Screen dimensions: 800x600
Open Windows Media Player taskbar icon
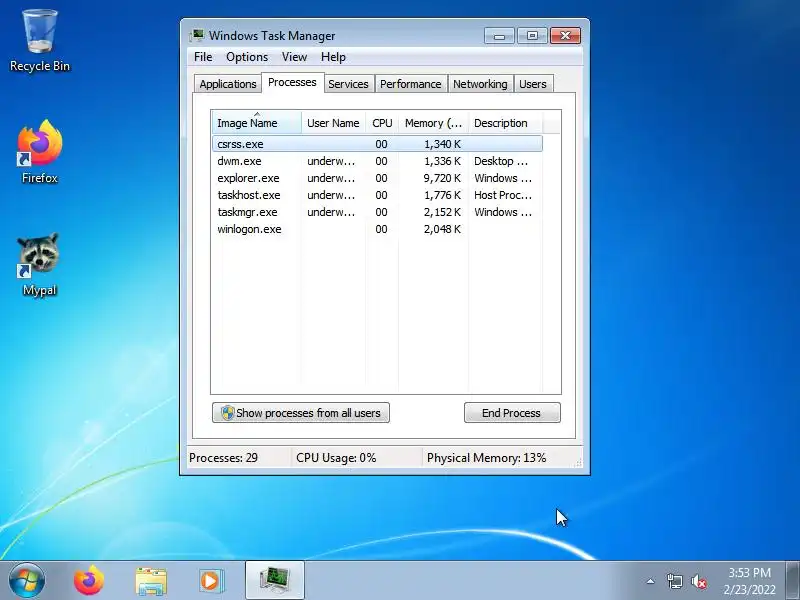click(211, 581)
